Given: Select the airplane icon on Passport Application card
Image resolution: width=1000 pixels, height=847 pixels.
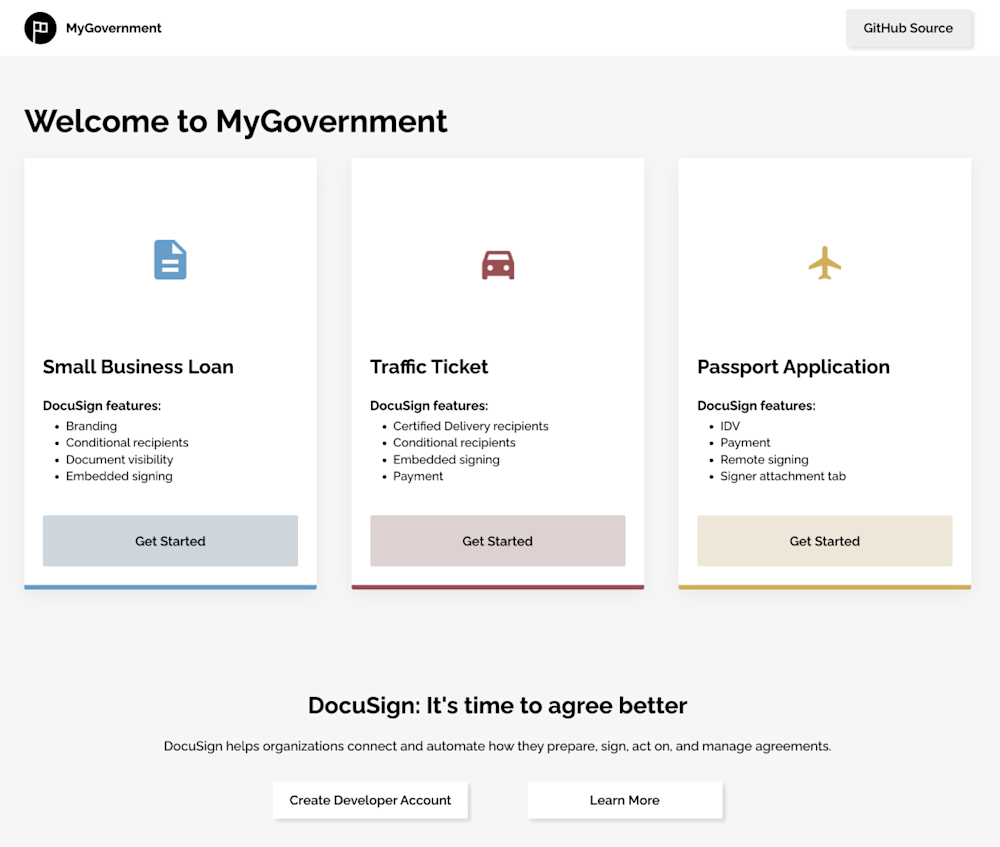Looking at the screenshot, I should pyautogui.click(x=824, y=263).
